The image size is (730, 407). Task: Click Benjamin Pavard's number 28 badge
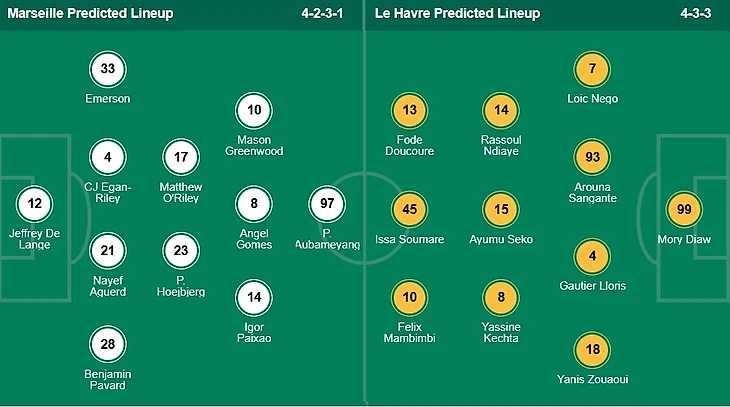tap(108, 345)
